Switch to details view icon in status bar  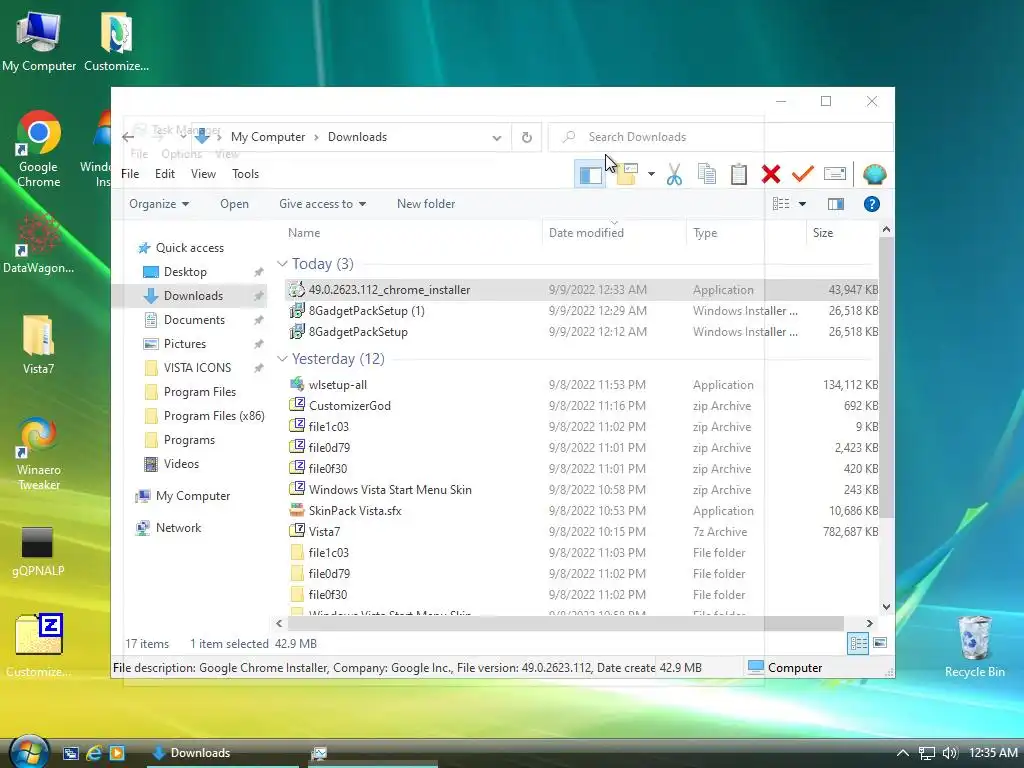[x=858, y=644]
